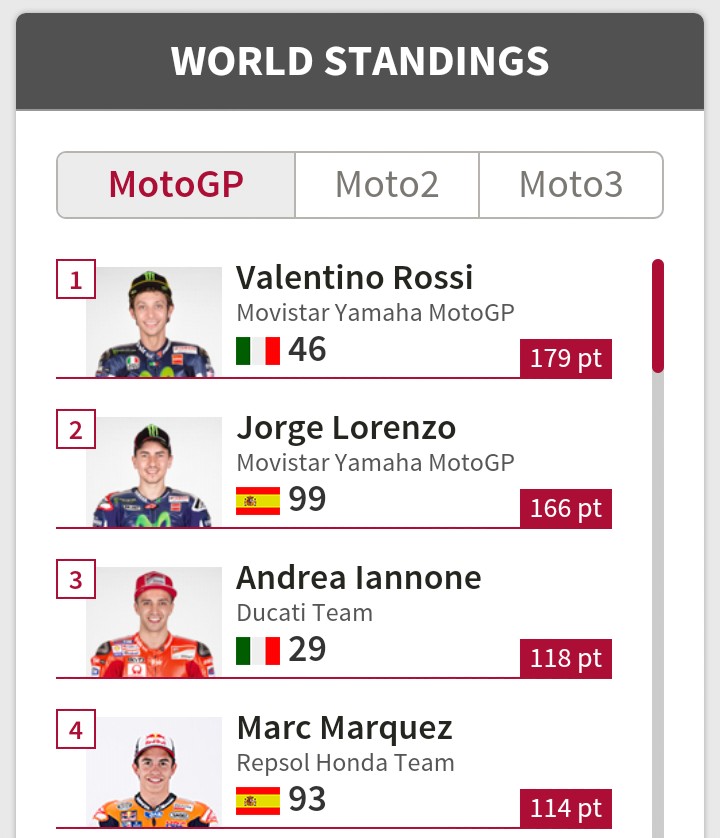Switch to the MotoGP tab
This screenshot has height=838, width=720.
point(176,185)
